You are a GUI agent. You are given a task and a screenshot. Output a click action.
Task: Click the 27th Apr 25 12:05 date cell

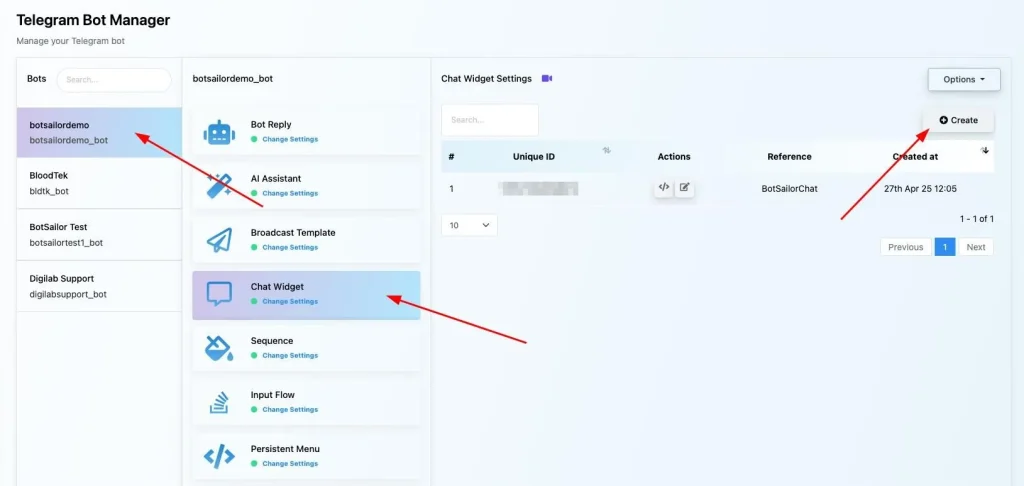tap(920, 188)
